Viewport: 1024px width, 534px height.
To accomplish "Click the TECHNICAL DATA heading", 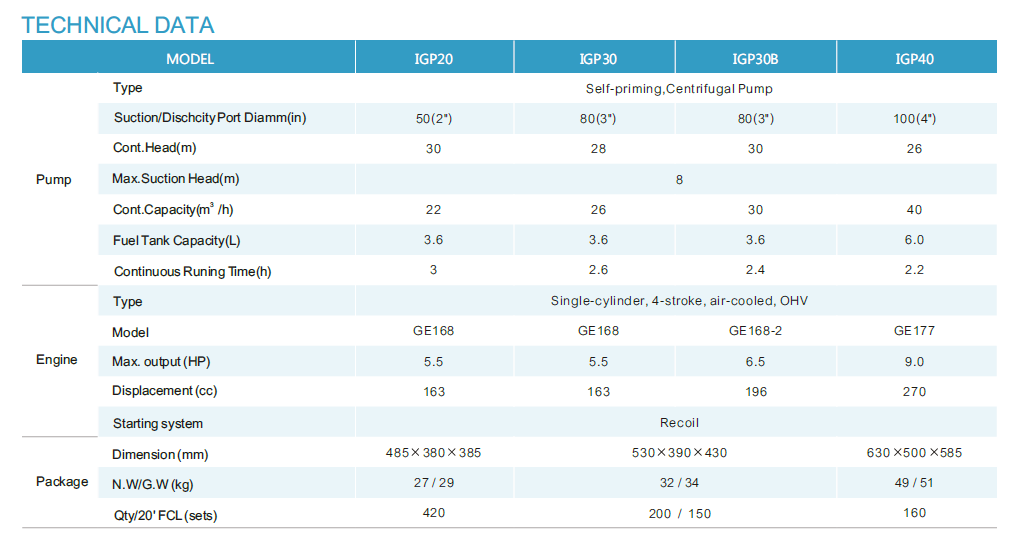I will (x=118, y=25).
